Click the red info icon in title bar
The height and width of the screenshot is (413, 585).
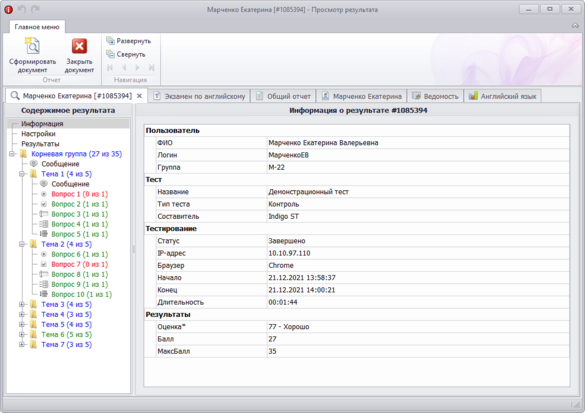pos(8,10)
